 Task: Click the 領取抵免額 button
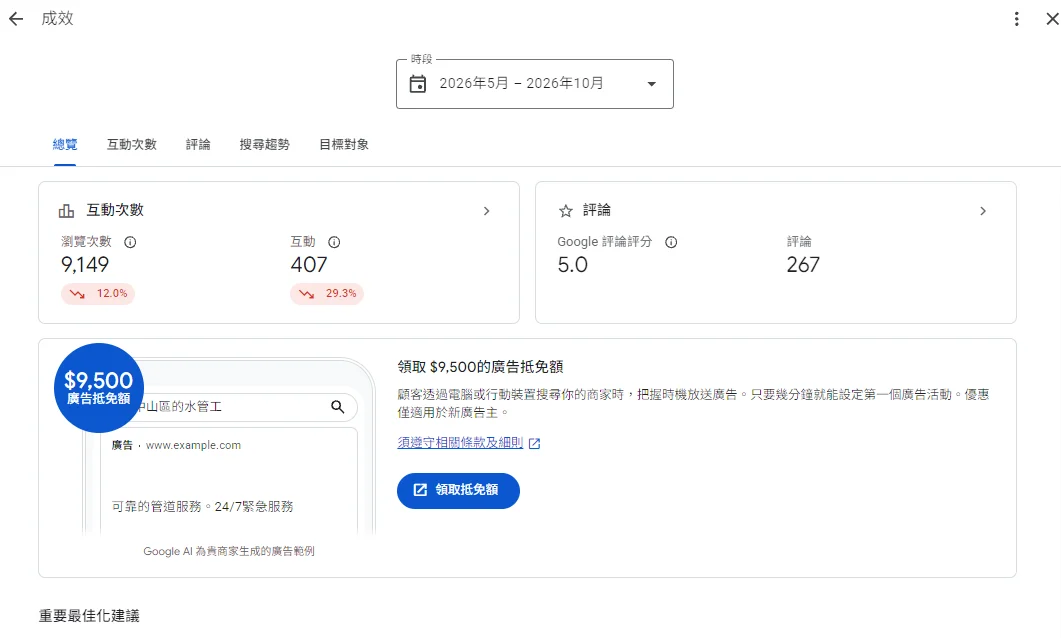pyautogui.click(x=458, y=490)
